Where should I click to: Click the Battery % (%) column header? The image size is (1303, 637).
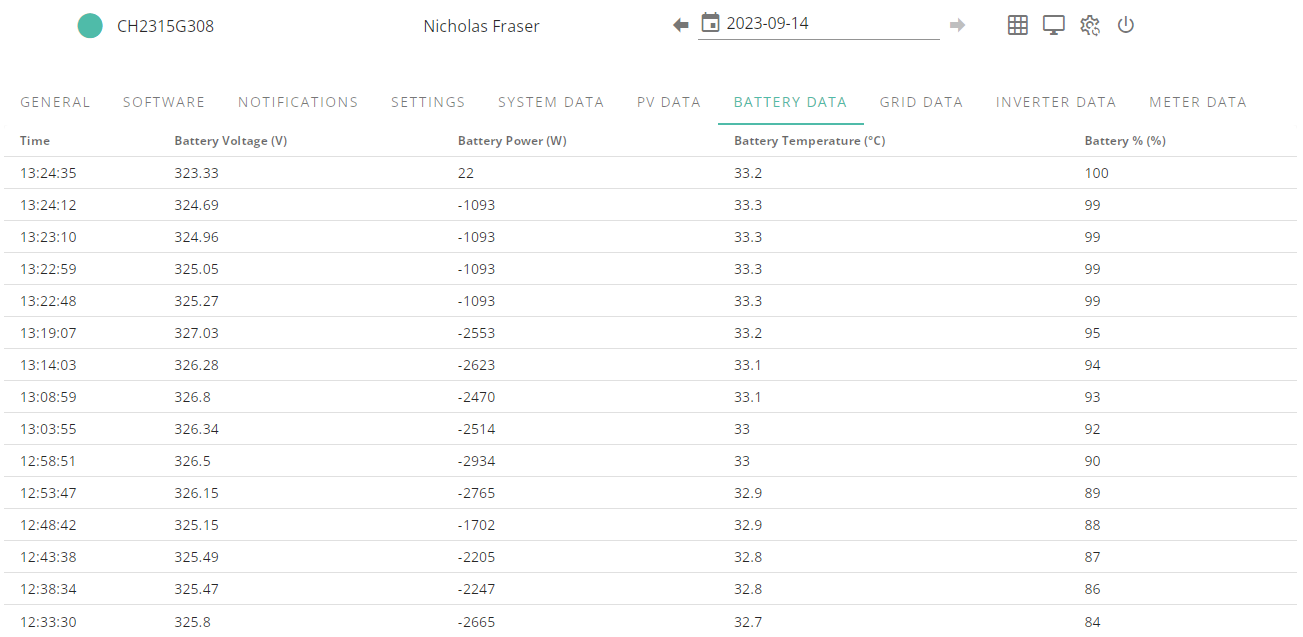1125,141
